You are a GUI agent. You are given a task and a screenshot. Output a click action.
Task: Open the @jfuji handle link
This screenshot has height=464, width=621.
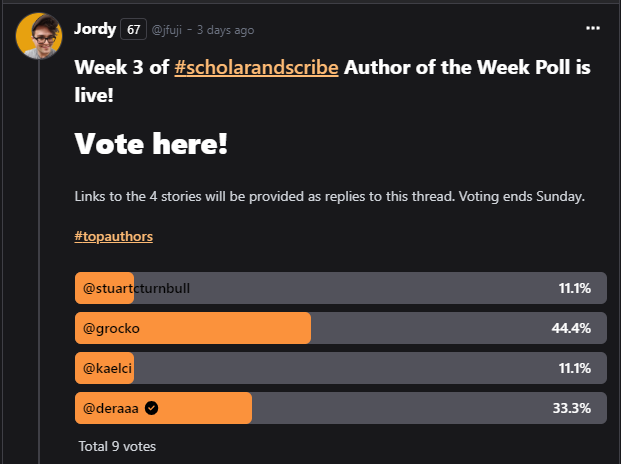167,30
